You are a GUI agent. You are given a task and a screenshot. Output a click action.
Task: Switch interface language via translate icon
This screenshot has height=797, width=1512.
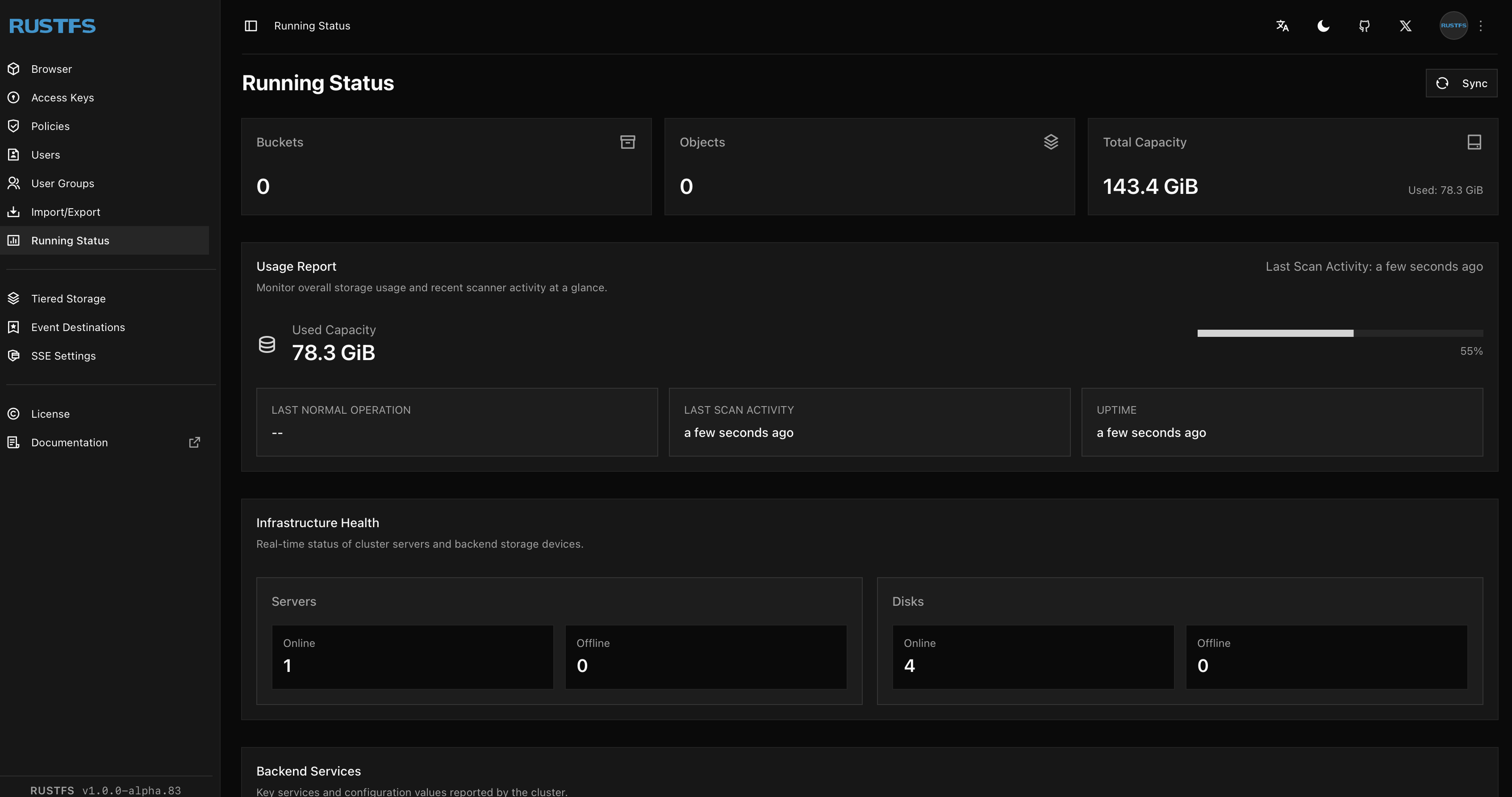coord(1282,25)
